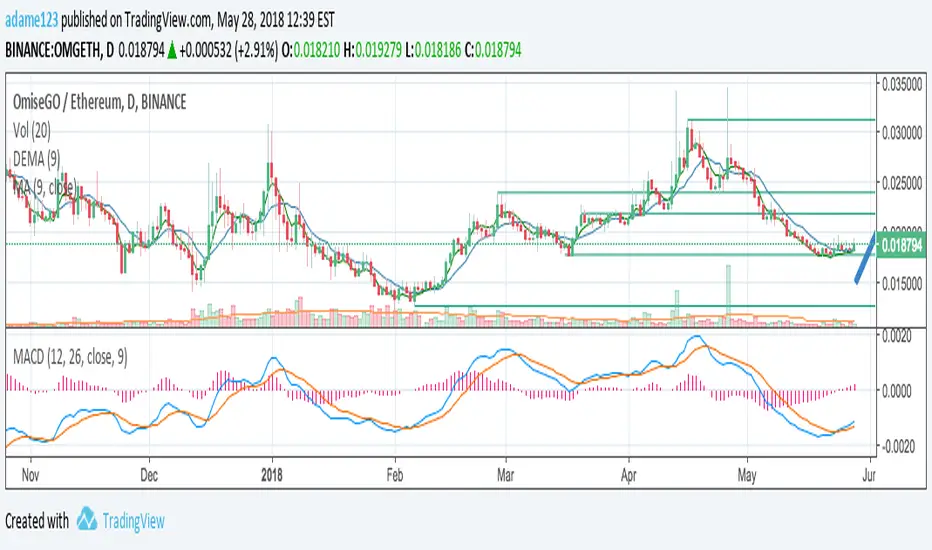Click the high value H:0.019279
The image size is (932, 550).
[372, 51]
